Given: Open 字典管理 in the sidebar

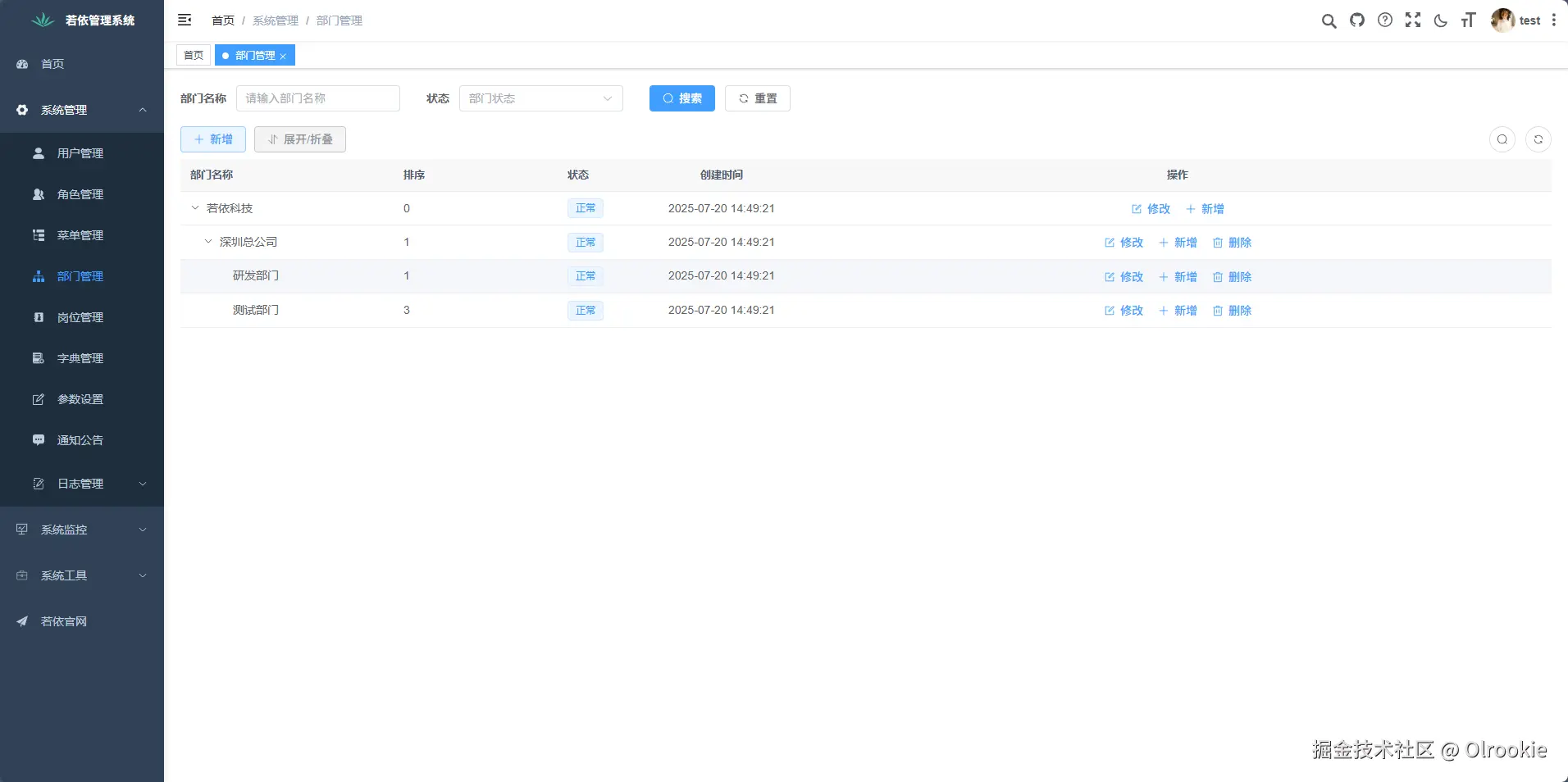Looking at the screenshot, I should pos(82,358).
